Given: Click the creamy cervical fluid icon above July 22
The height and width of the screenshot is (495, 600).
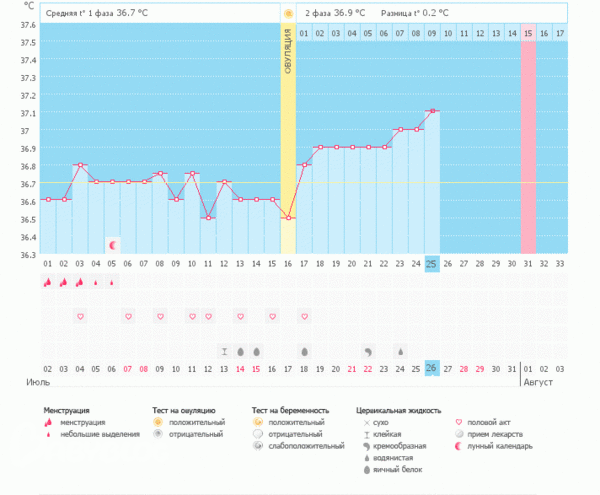Looking at the screenshot, I should (368, 352).
